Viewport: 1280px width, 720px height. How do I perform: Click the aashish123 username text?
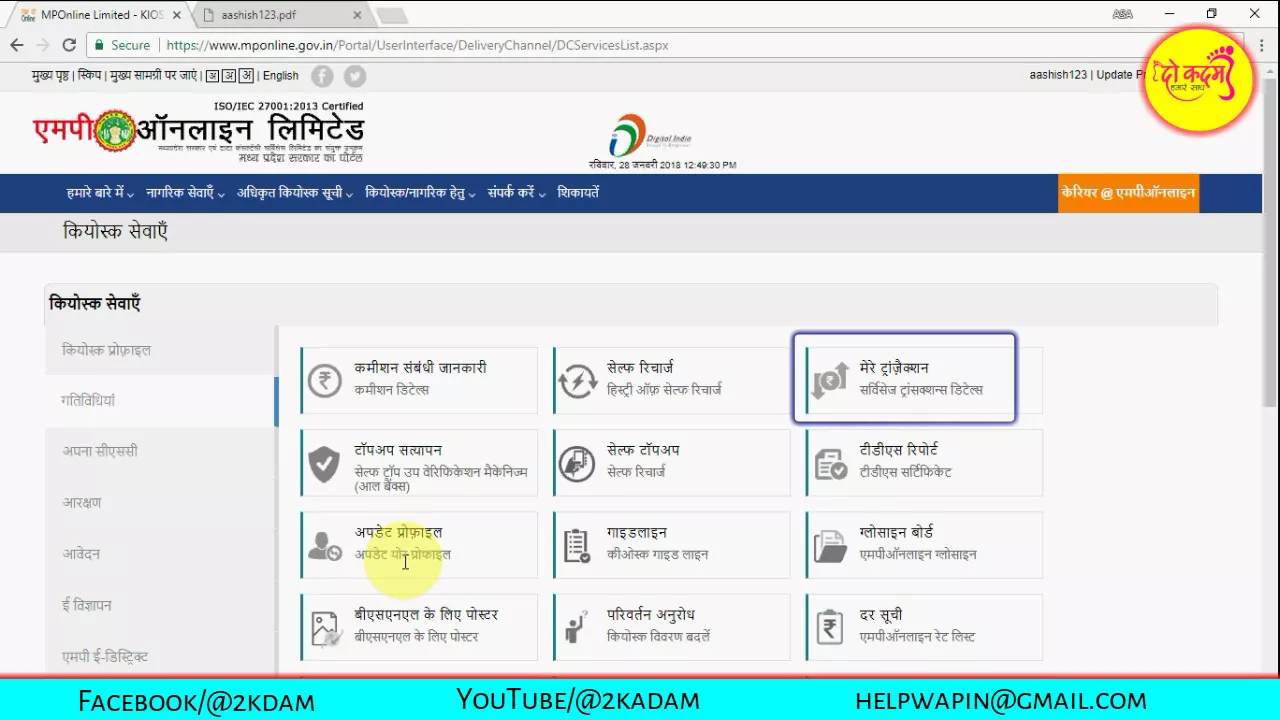coord(1058,75)
